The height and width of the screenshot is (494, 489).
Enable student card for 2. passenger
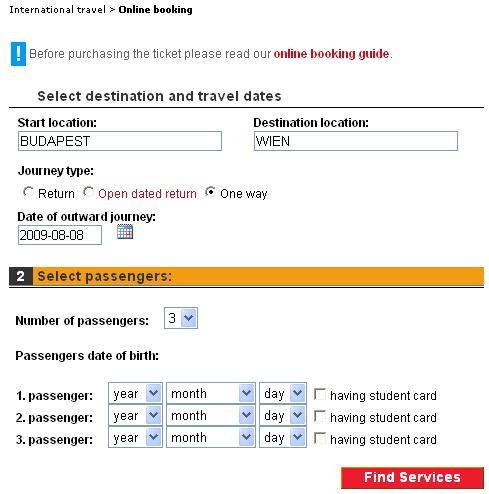click(x=320, y=416)
